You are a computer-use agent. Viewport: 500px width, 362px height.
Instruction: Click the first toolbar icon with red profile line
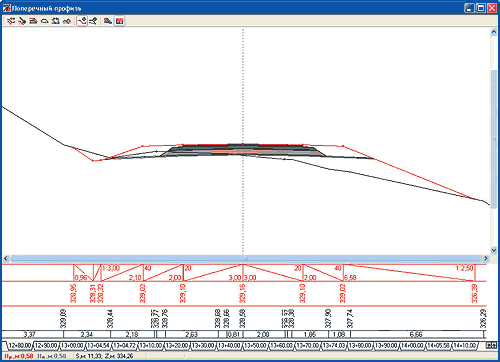point(11,21)
